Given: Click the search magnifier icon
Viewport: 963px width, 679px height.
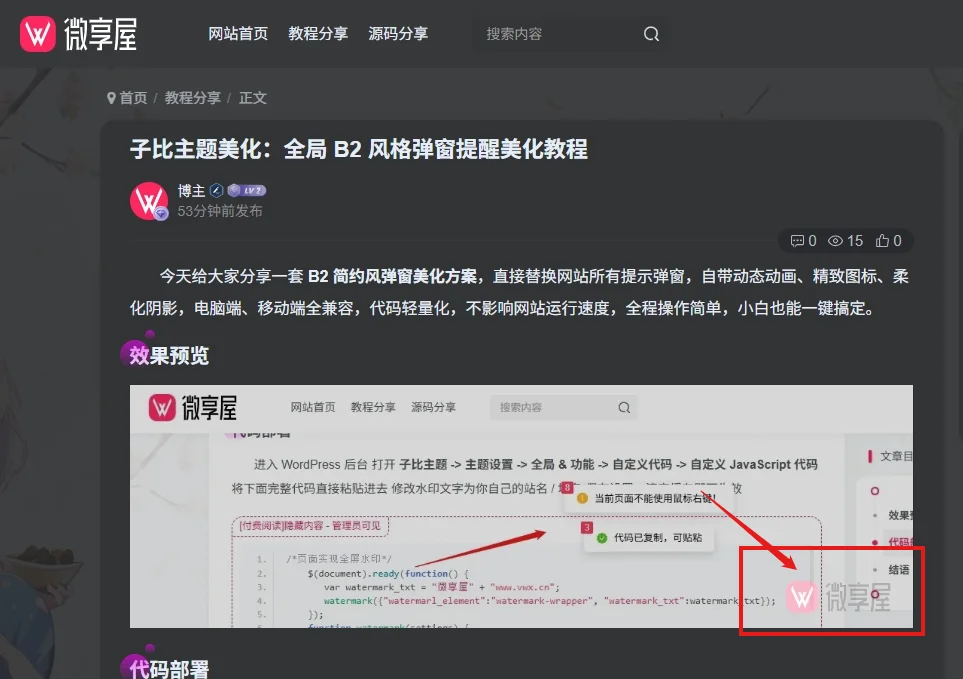Looking at the screenshot, I should (x=651, y=34).
